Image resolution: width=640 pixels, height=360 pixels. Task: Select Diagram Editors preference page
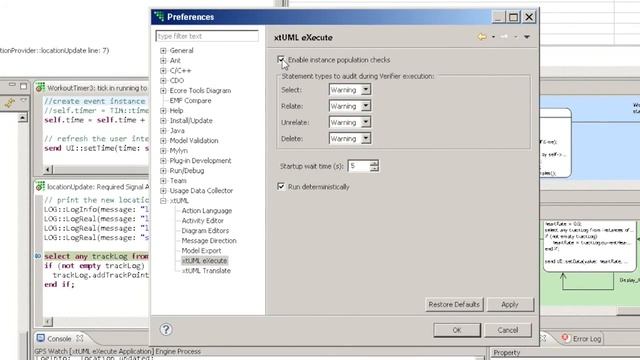(205, 231)
